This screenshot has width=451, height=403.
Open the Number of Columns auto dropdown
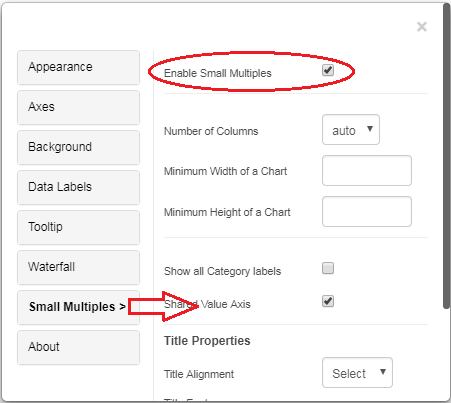(x=351, y=130)
